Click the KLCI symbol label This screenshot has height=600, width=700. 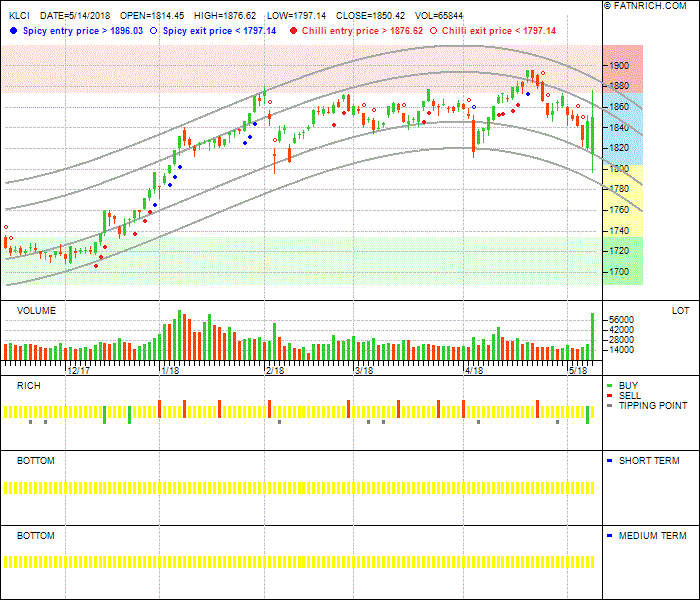tap(18, 17)
